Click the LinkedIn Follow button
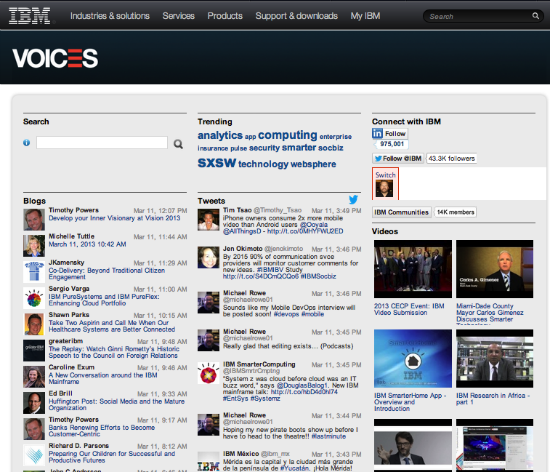550x472 pixels. [390, 134]
